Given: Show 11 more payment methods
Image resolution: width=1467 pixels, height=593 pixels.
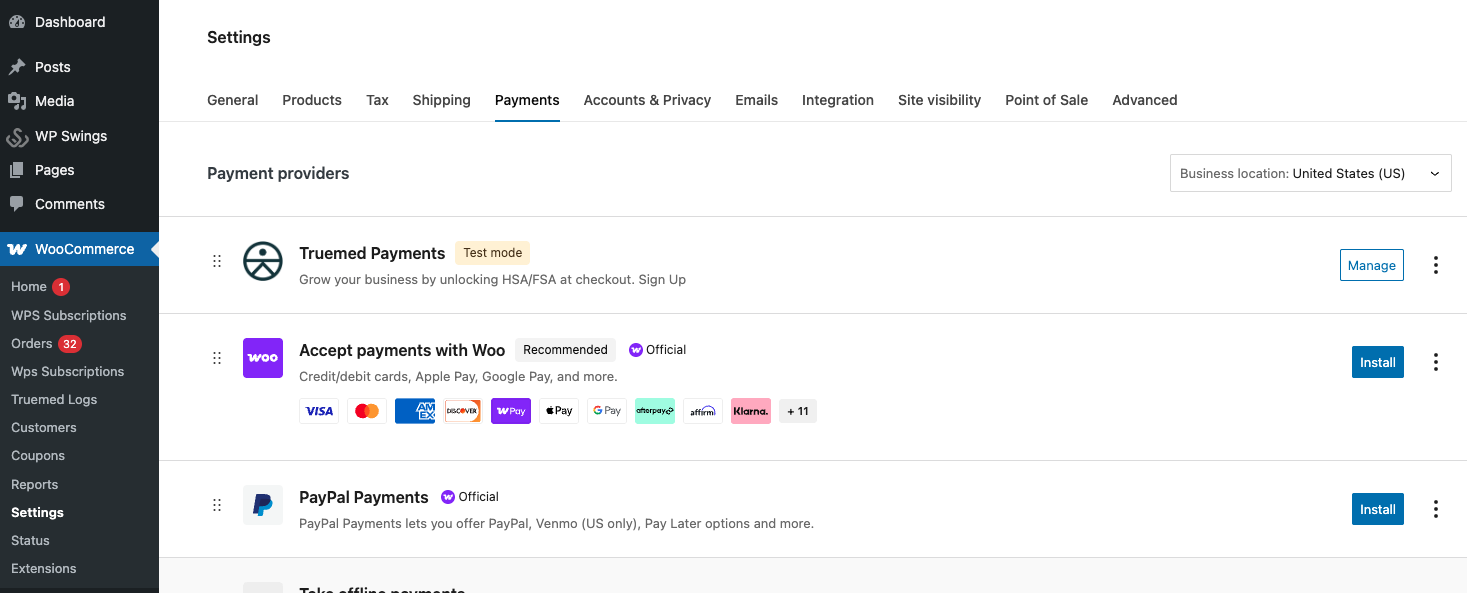Looking at the screenshot, I should tap(797, 410).
